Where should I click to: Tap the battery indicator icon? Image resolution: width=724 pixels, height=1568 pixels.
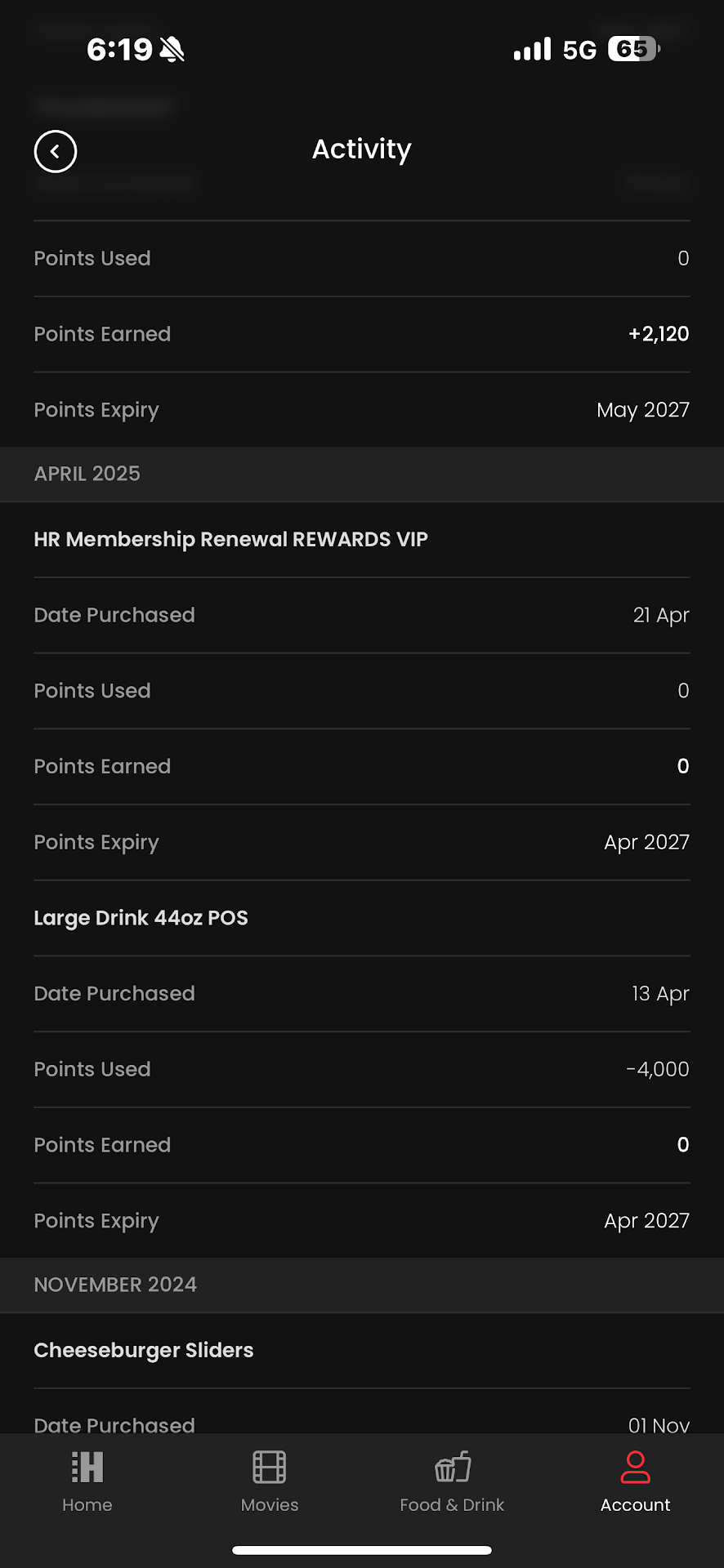pyautogui.click(x=633, y=50)
